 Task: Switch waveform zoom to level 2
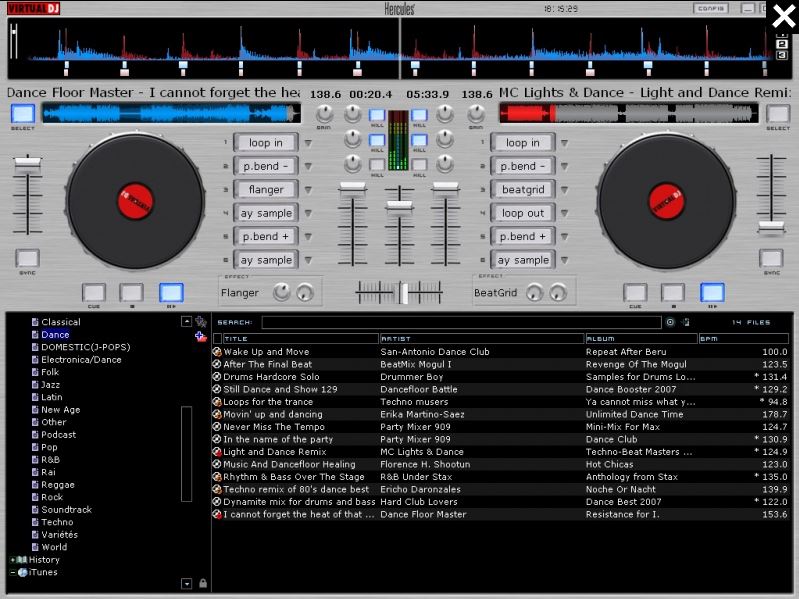coord(782,44)
